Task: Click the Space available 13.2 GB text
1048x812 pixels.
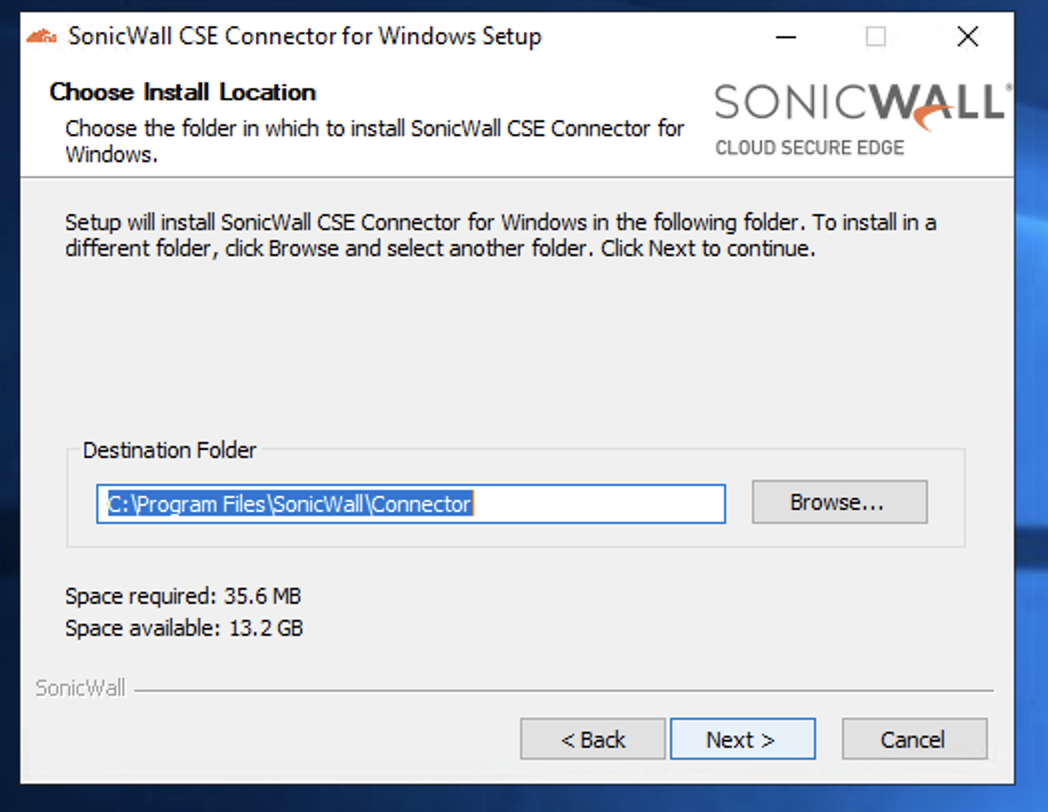Action: (184, 629)
